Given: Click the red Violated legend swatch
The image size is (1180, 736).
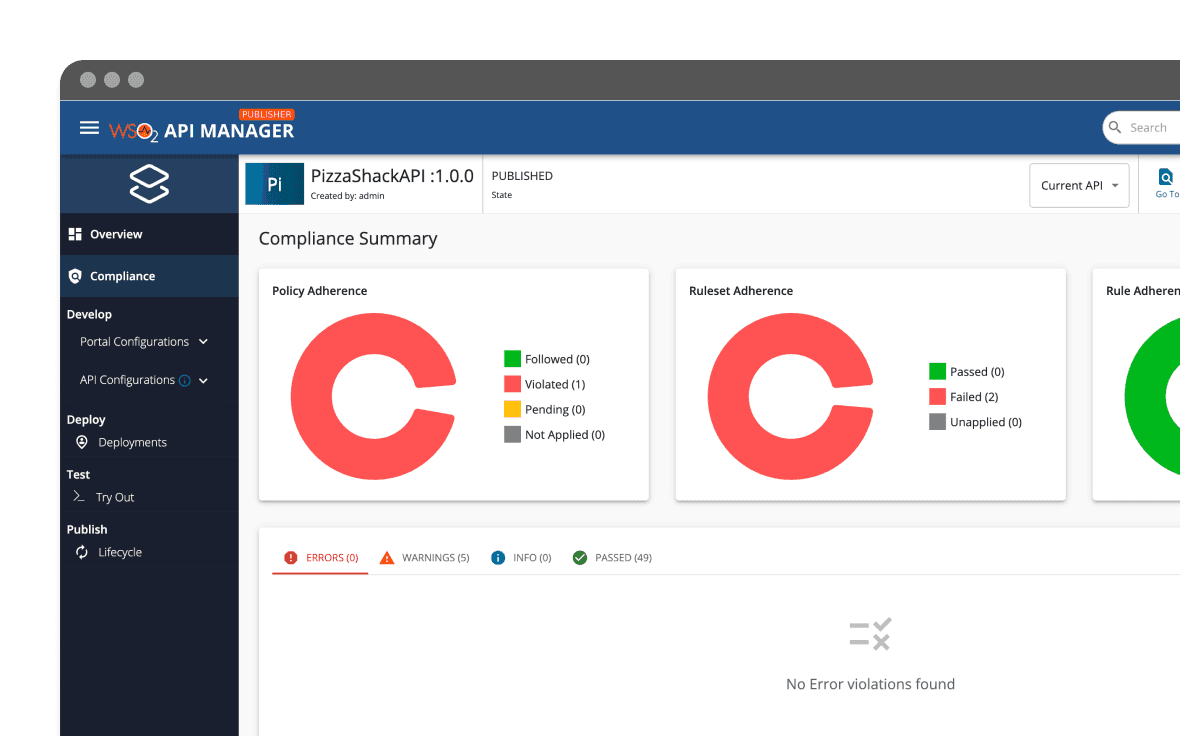Looking at the screenshot, I should (x=512, y=384).
